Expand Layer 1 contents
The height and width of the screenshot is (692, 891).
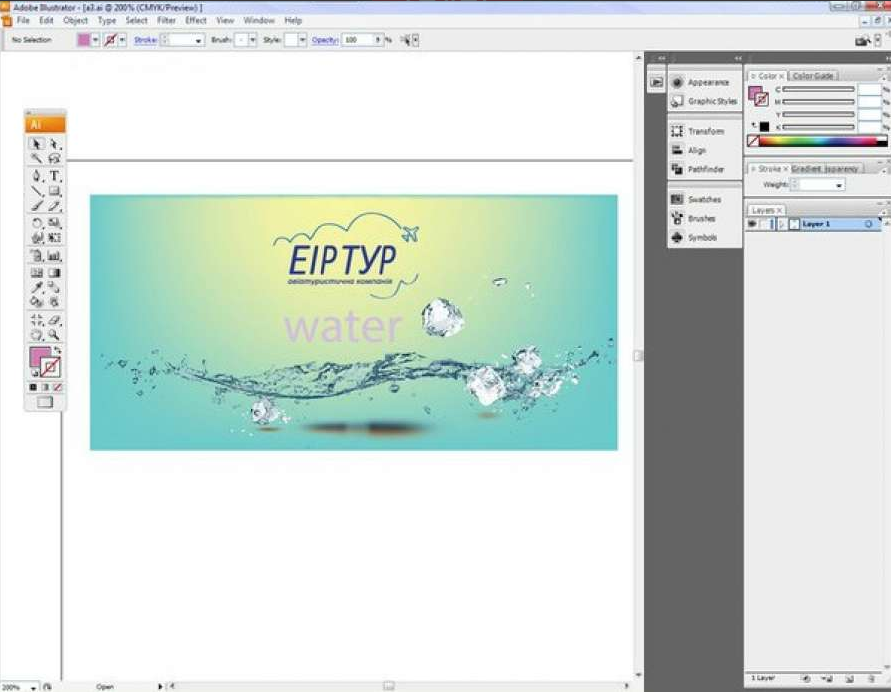point(782,224)
